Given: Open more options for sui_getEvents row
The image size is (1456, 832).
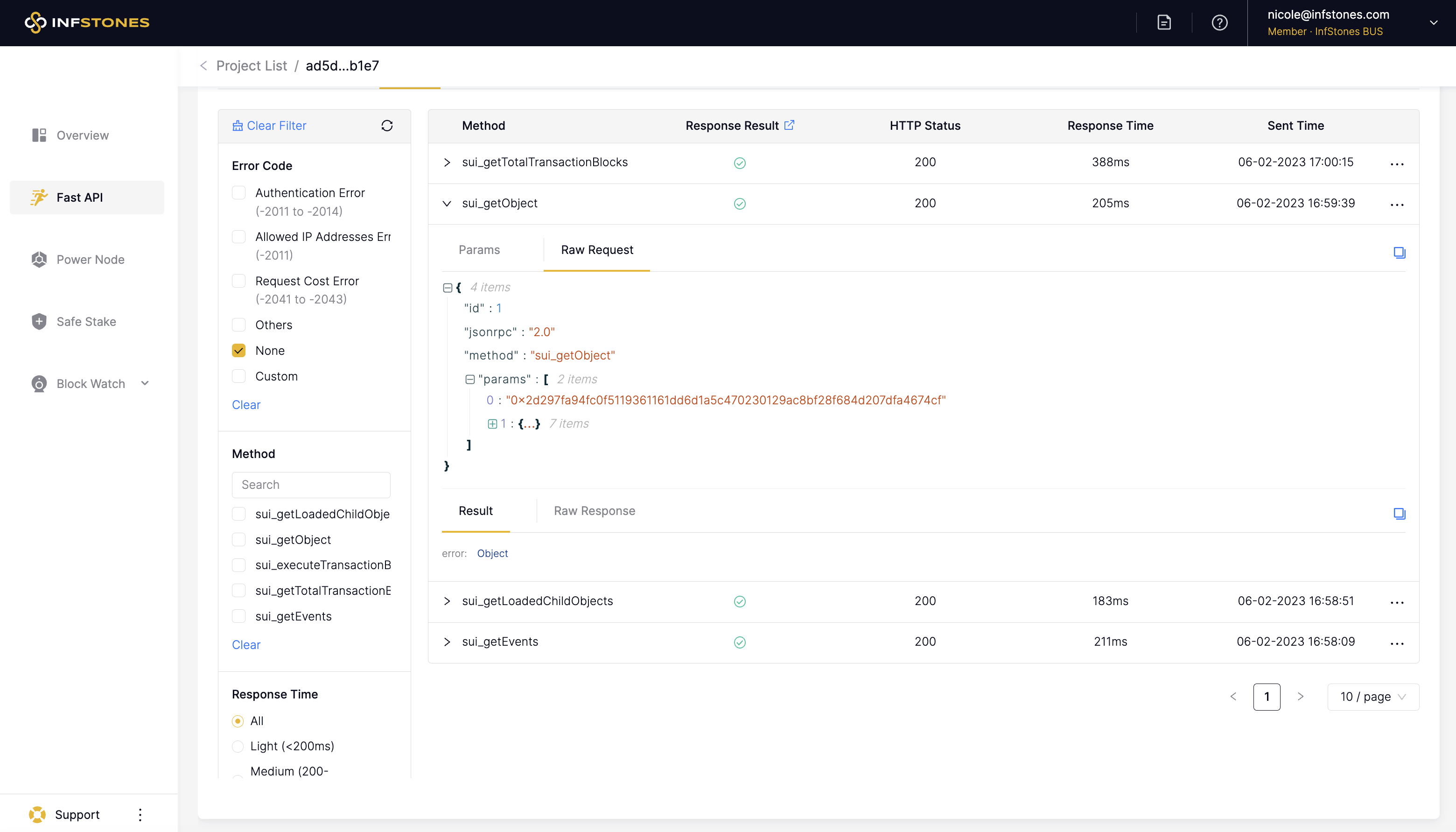Looking at the screenshot, I should 1397,643.
